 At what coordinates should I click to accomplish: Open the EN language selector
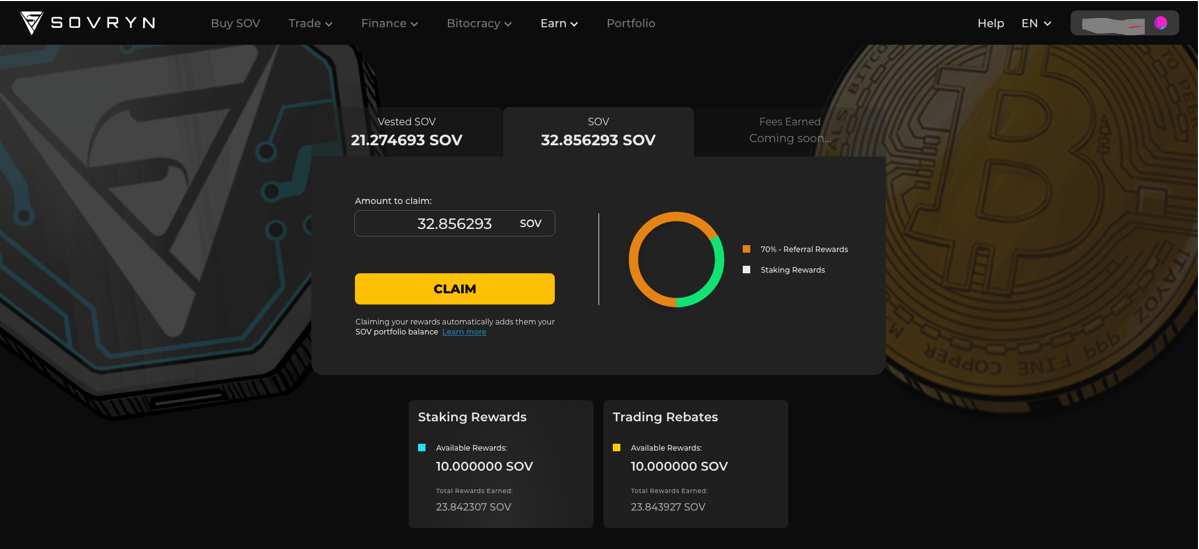coord(1037,24)
